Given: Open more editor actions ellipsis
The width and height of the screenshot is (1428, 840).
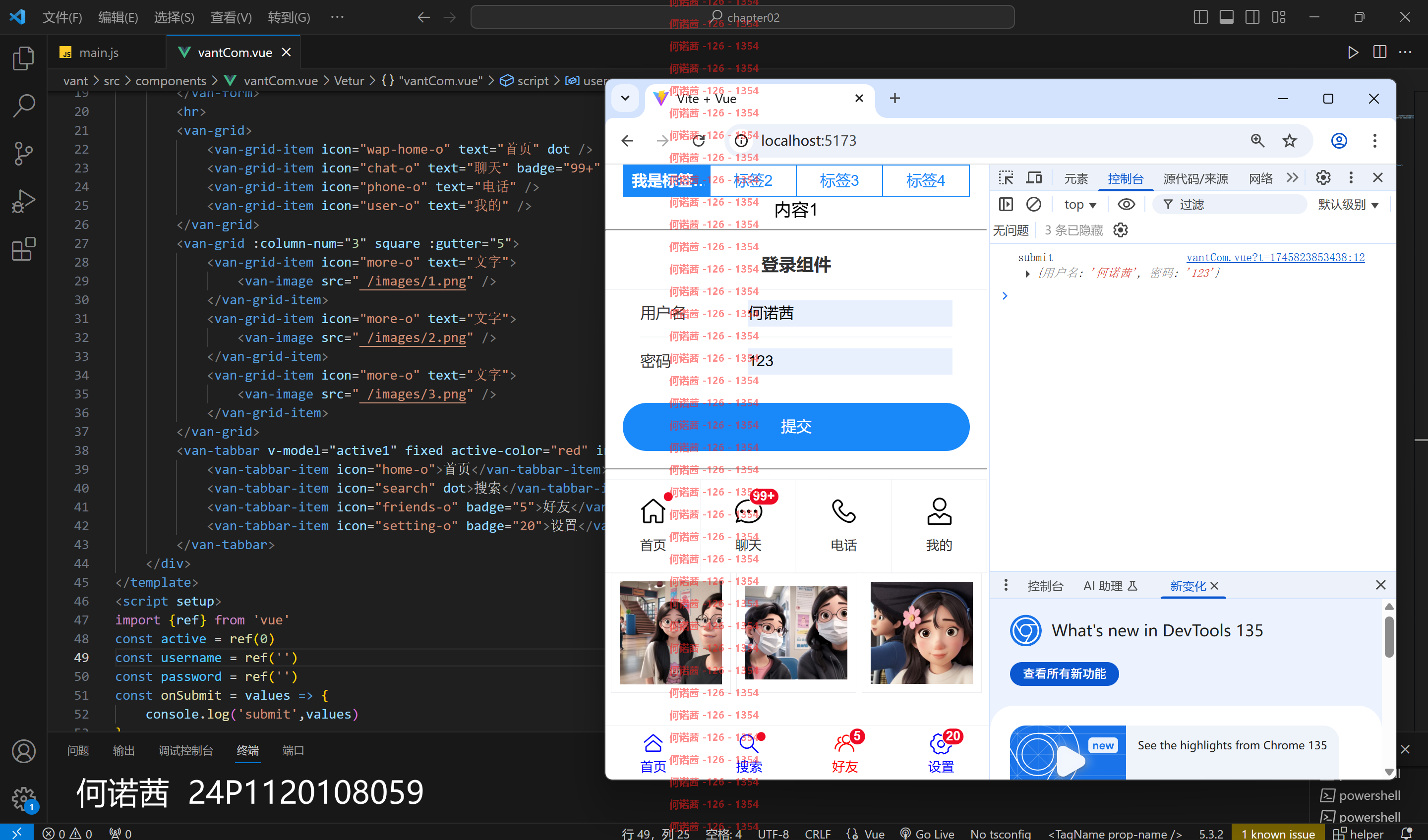Looking at the screenshot, I should (x=1405, y=52).
